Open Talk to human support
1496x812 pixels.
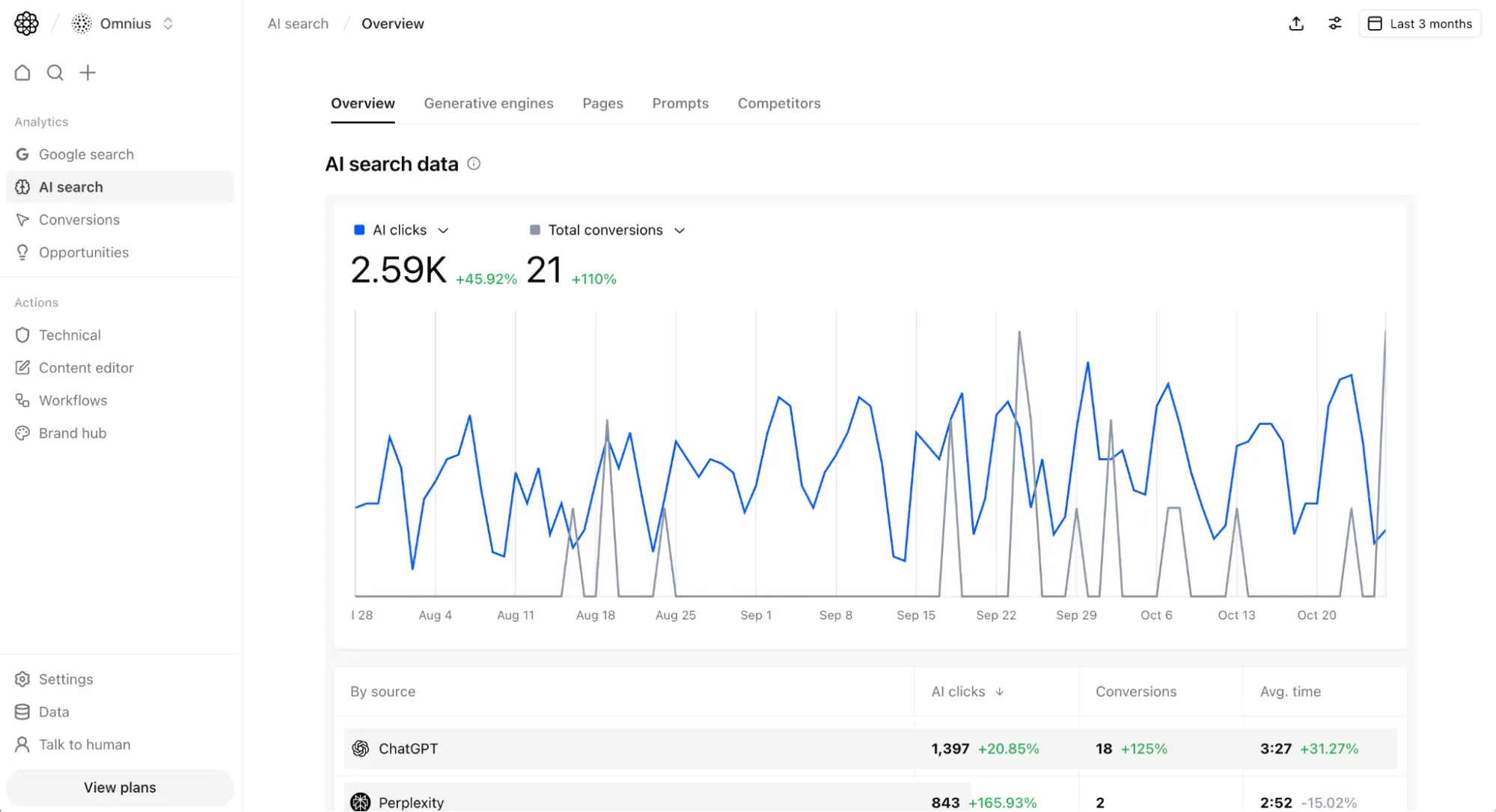coord(85,745)
